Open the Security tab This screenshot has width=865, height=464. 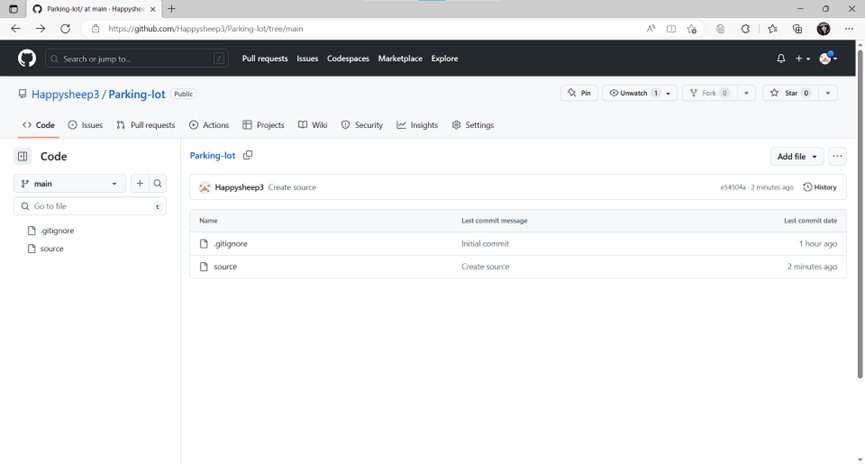(x=362, y=125)
